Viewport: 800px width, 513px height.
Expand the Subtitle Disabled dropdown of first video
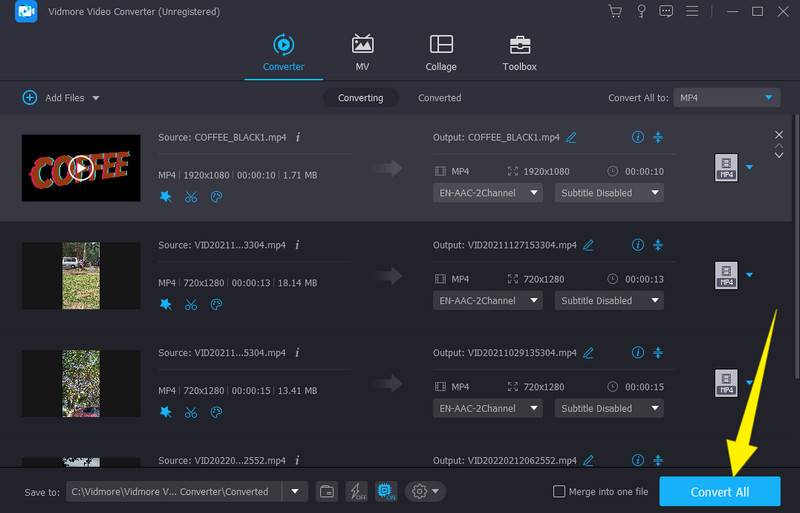pyautogui.click(x=609, y=192)
